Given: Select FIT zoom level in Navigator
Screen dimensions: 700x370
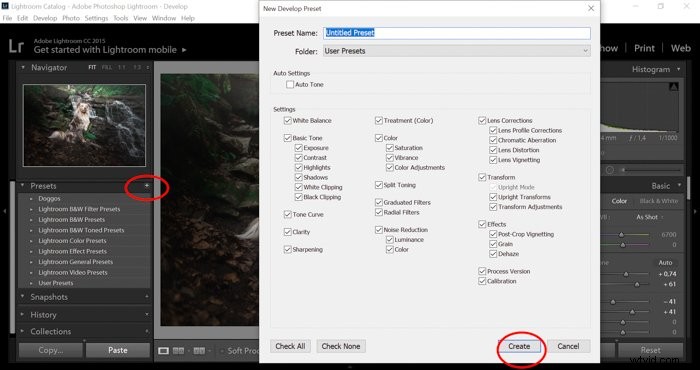Looking at the screenshot, I should (92, 67).
